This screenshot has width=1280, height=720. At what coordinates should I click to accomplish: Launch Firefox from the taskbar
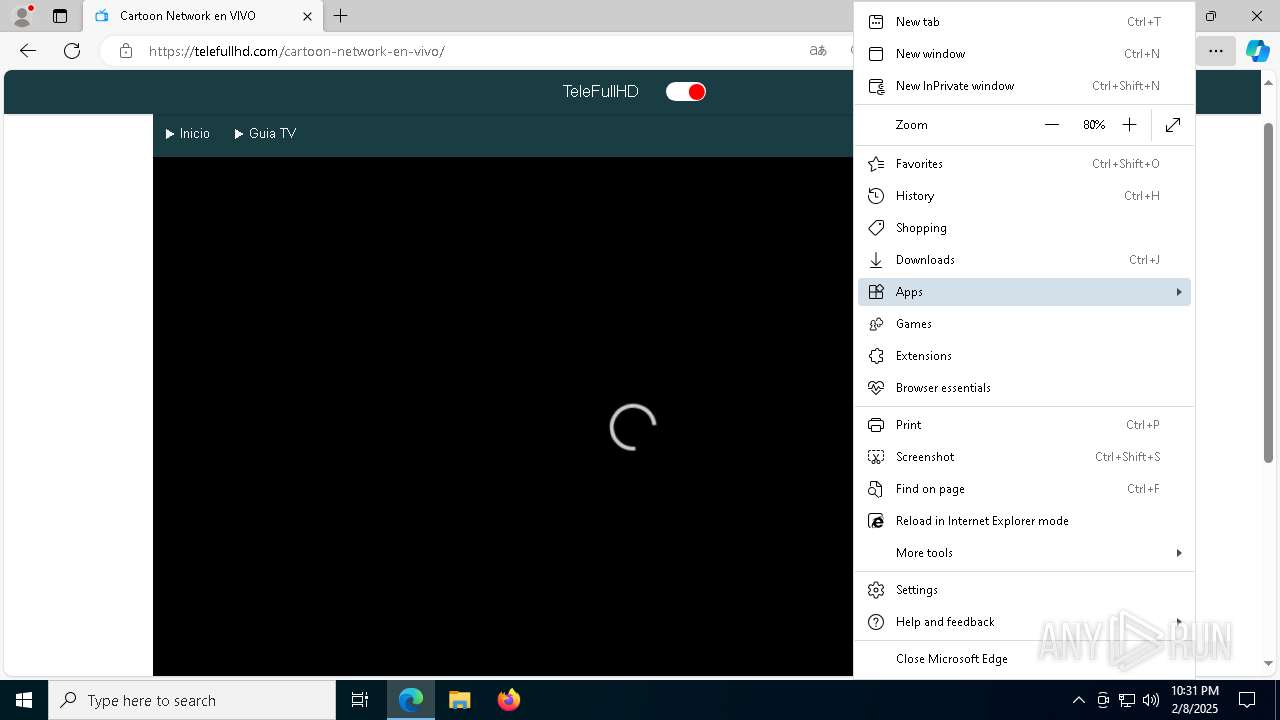coord(509,700)
